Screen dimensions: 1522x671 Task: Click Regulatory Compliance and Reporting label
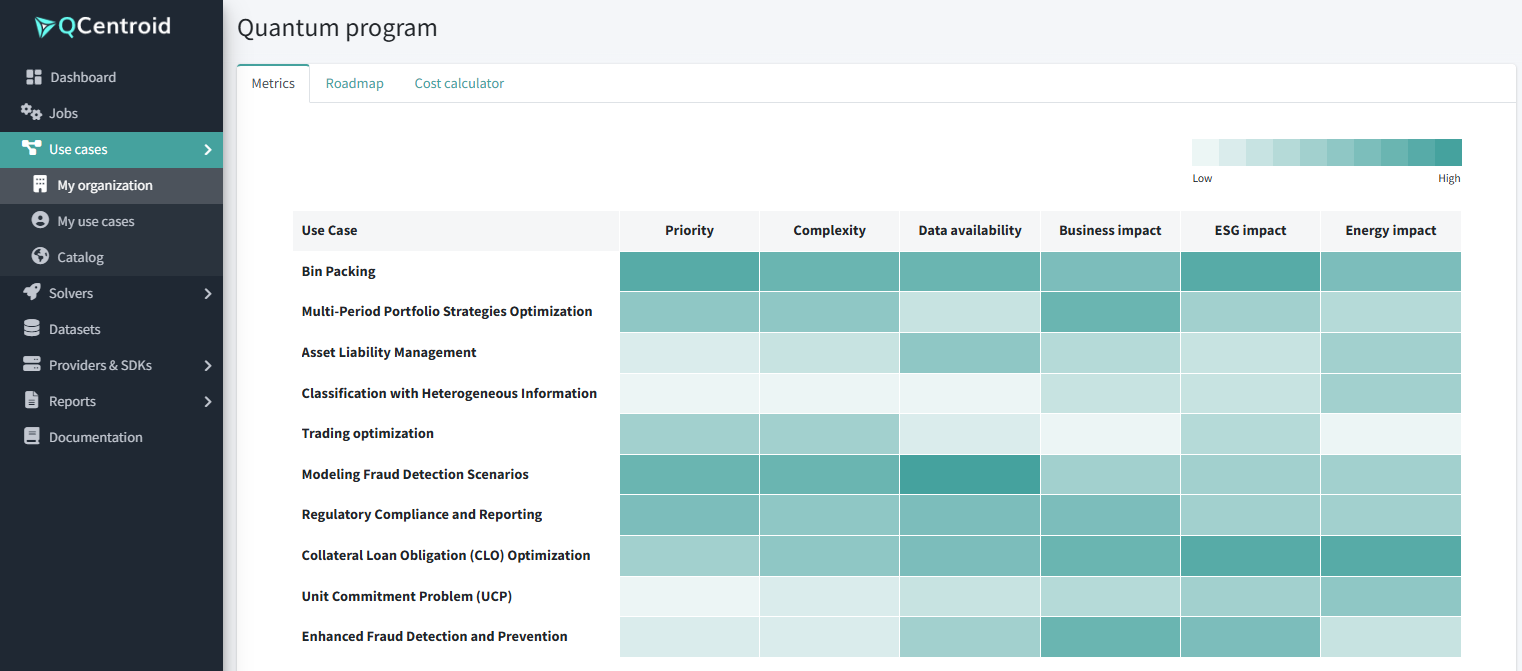click(422, 514)
